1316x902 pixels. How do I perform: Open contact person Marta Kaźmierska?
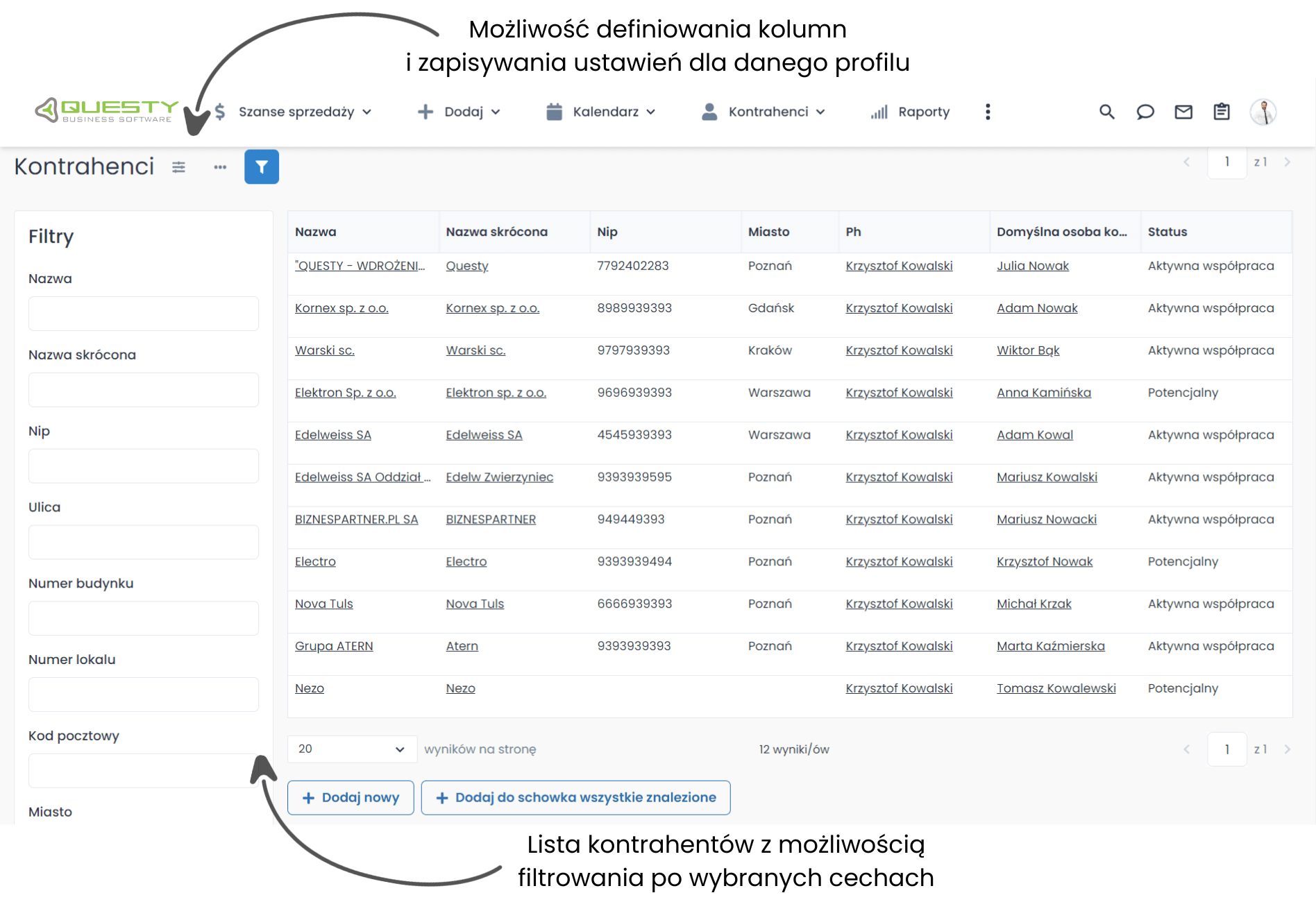coord(1051,646)
